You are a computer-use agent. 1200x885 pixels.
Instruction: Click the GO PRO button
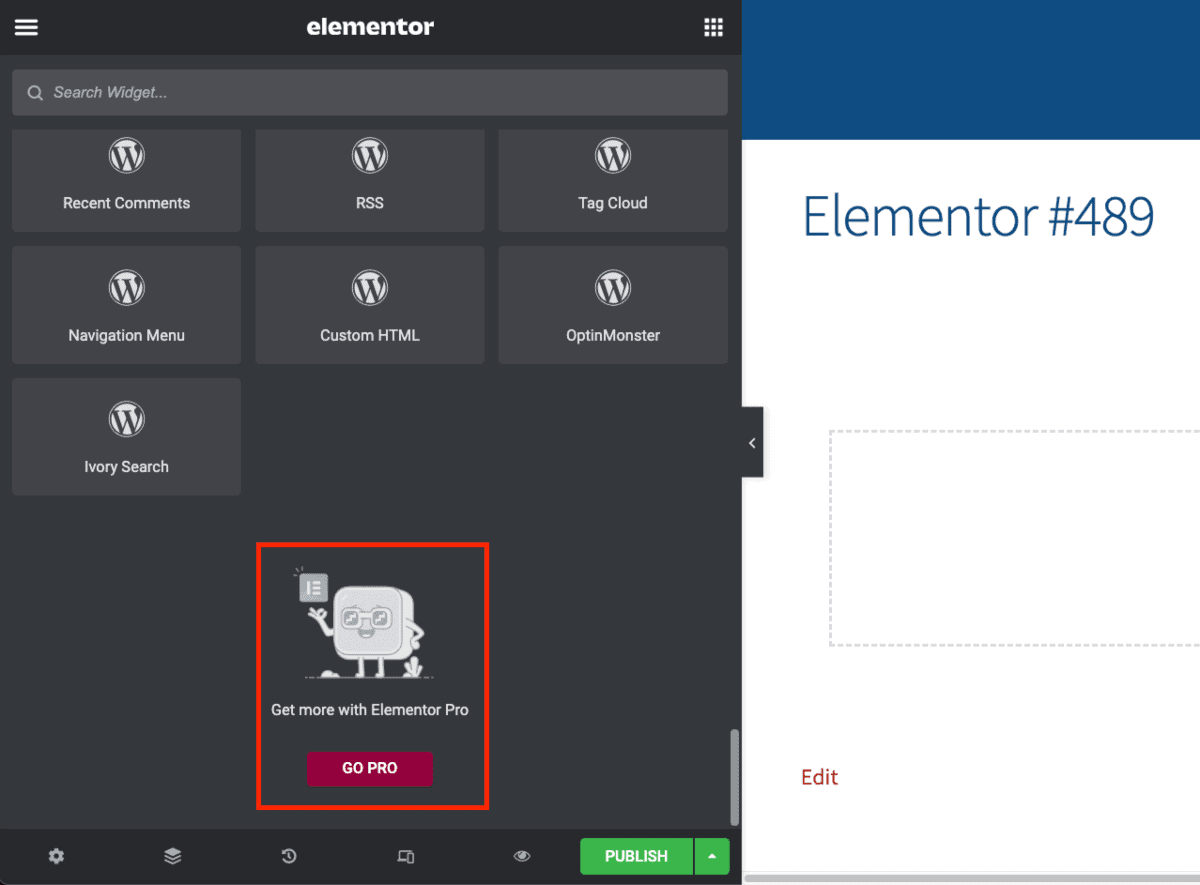click(370, 768)
